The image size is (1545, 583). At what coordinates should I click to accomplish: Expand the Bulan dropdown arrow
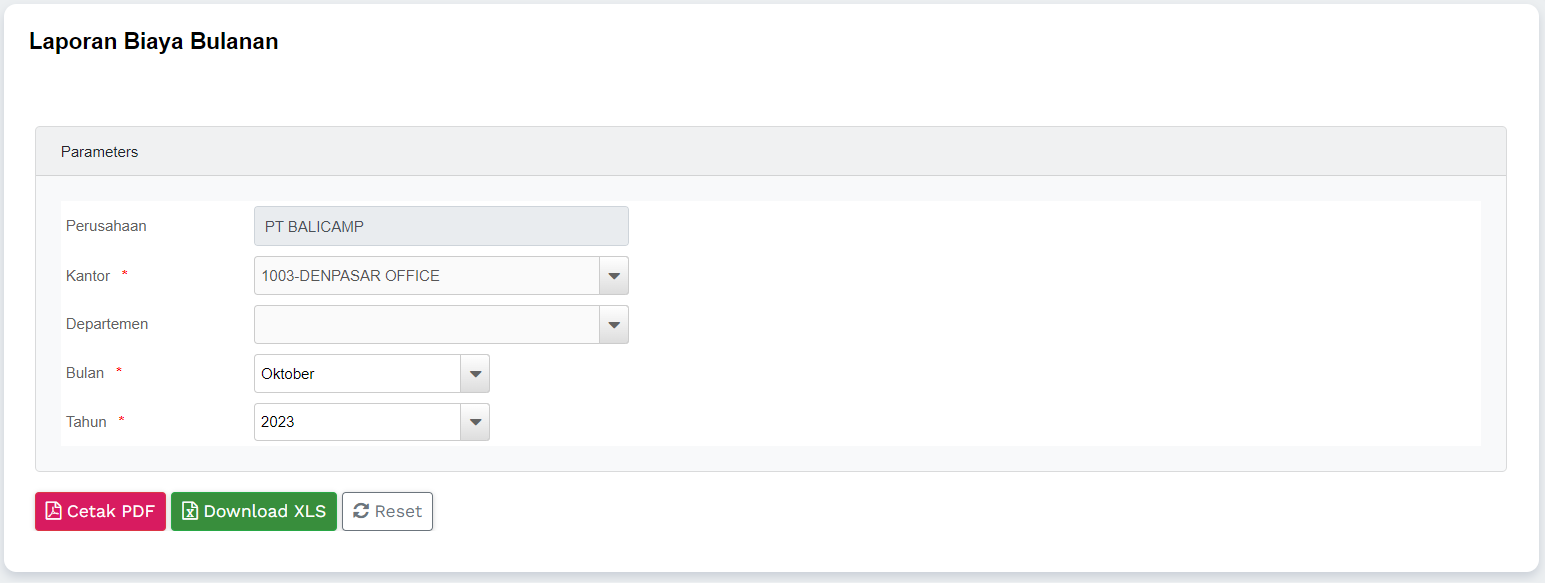(475, 374)
